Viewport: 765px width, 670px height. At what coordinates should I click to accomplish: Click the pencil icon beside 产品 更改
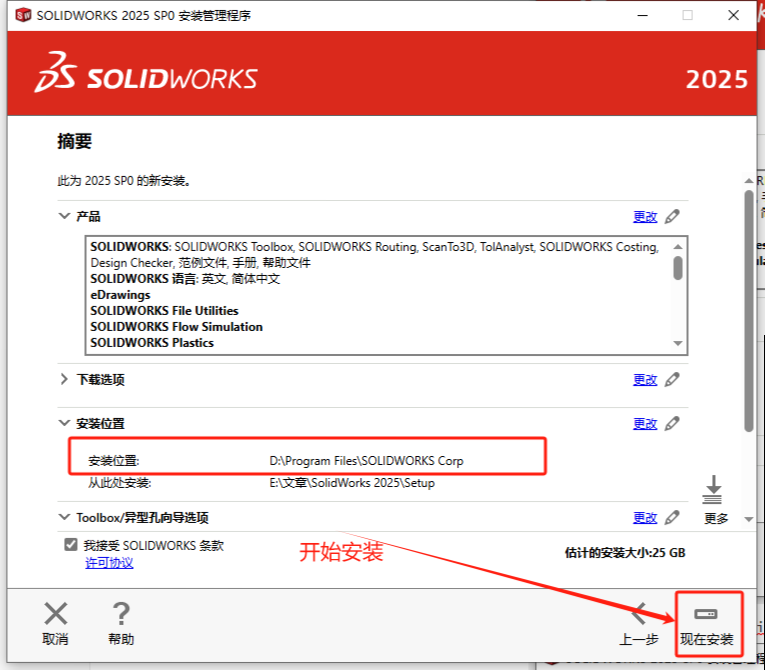(672, 216)
